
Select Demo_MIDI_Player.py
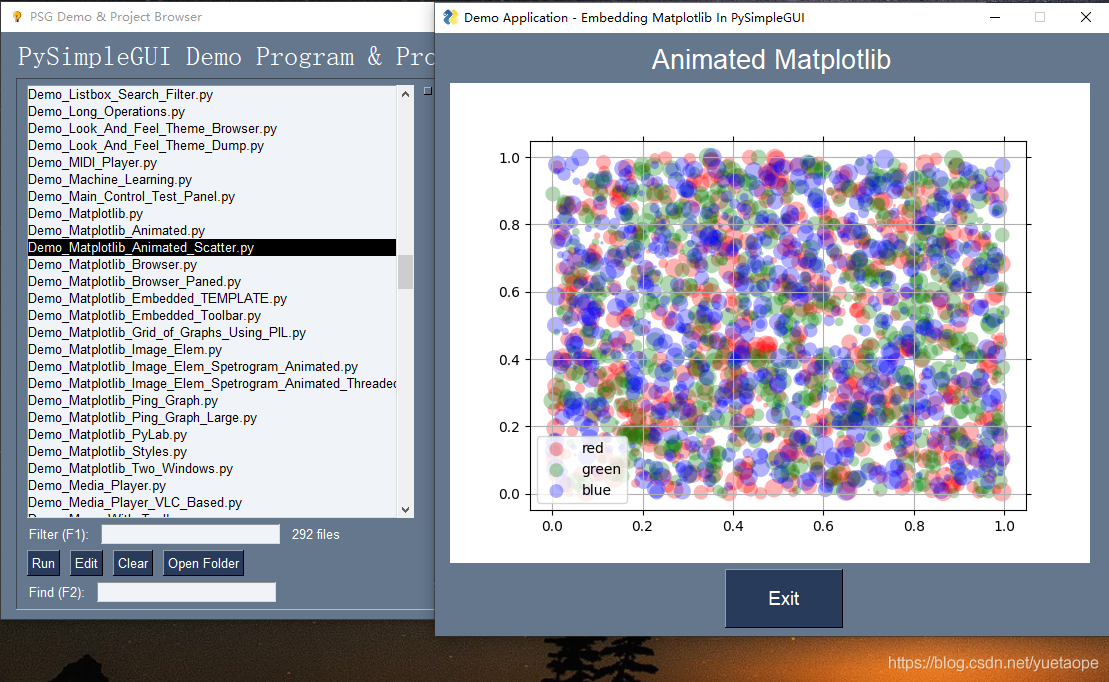(211, 162)
